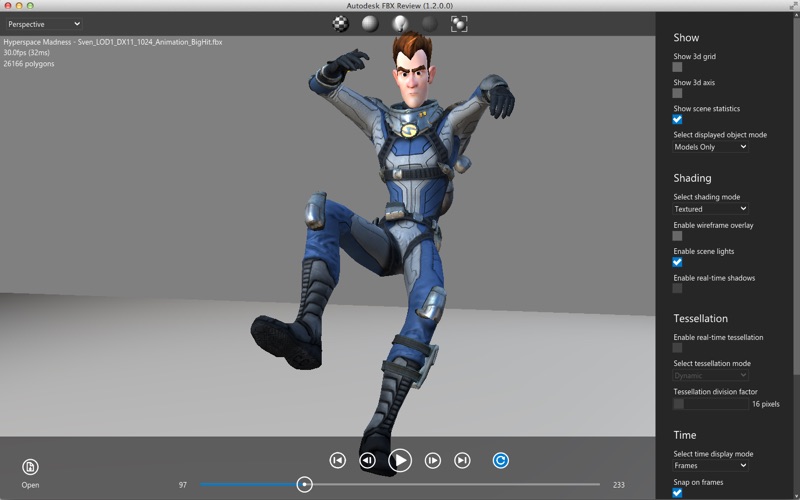Expand the Models Only display mode dropdown
Viewport: 800px width, 500px height.
coord(710,147)
